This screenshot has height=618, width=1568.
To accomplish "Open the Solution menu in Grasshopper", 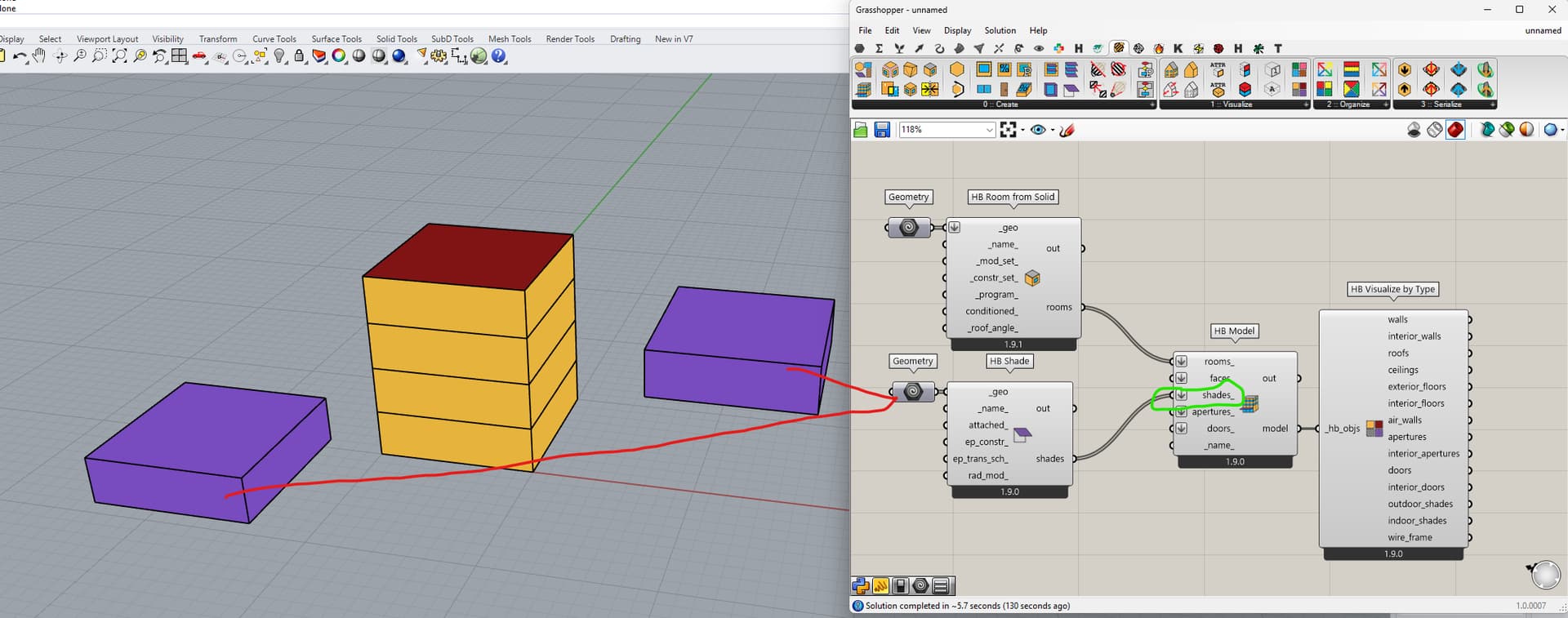I will (x=1000, y=30).
